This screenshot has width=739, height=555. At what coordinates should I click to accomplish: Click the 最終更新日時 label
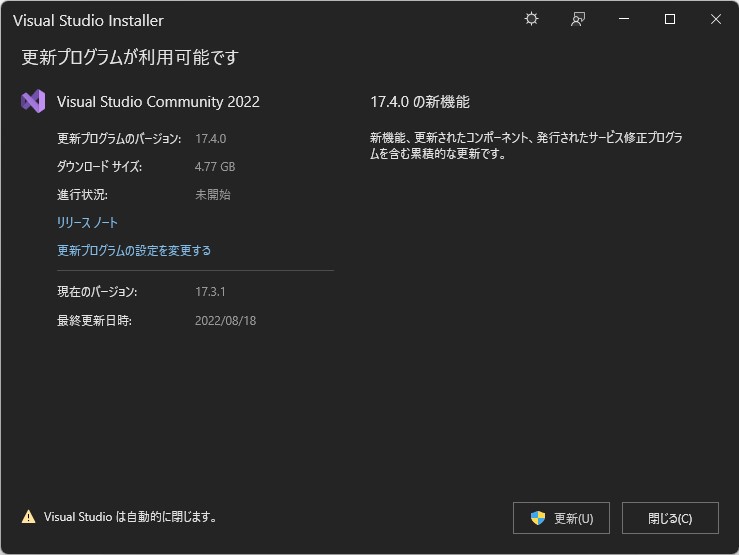pyautogui.click(x=94, y=320)
